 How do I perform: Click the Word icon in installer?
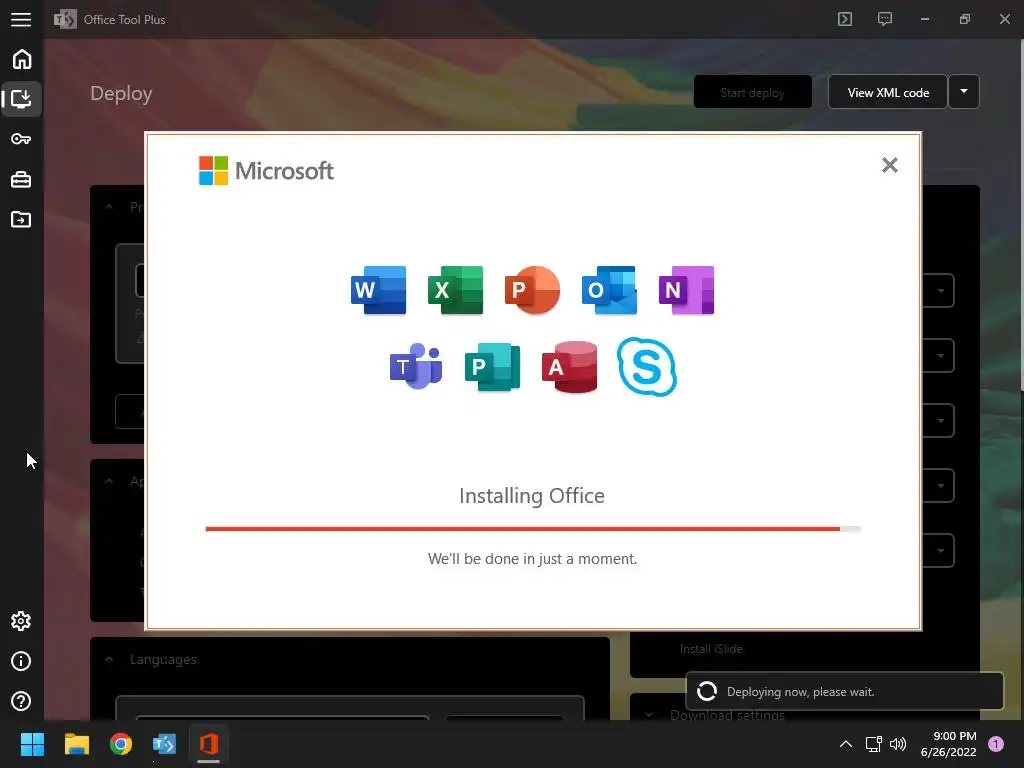378,290
